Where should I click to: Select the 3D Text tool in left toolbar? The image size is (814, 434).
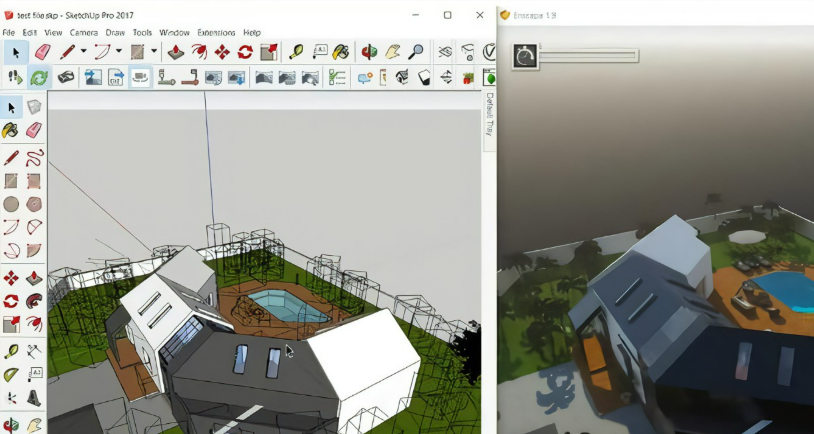[x=34, y=398]
